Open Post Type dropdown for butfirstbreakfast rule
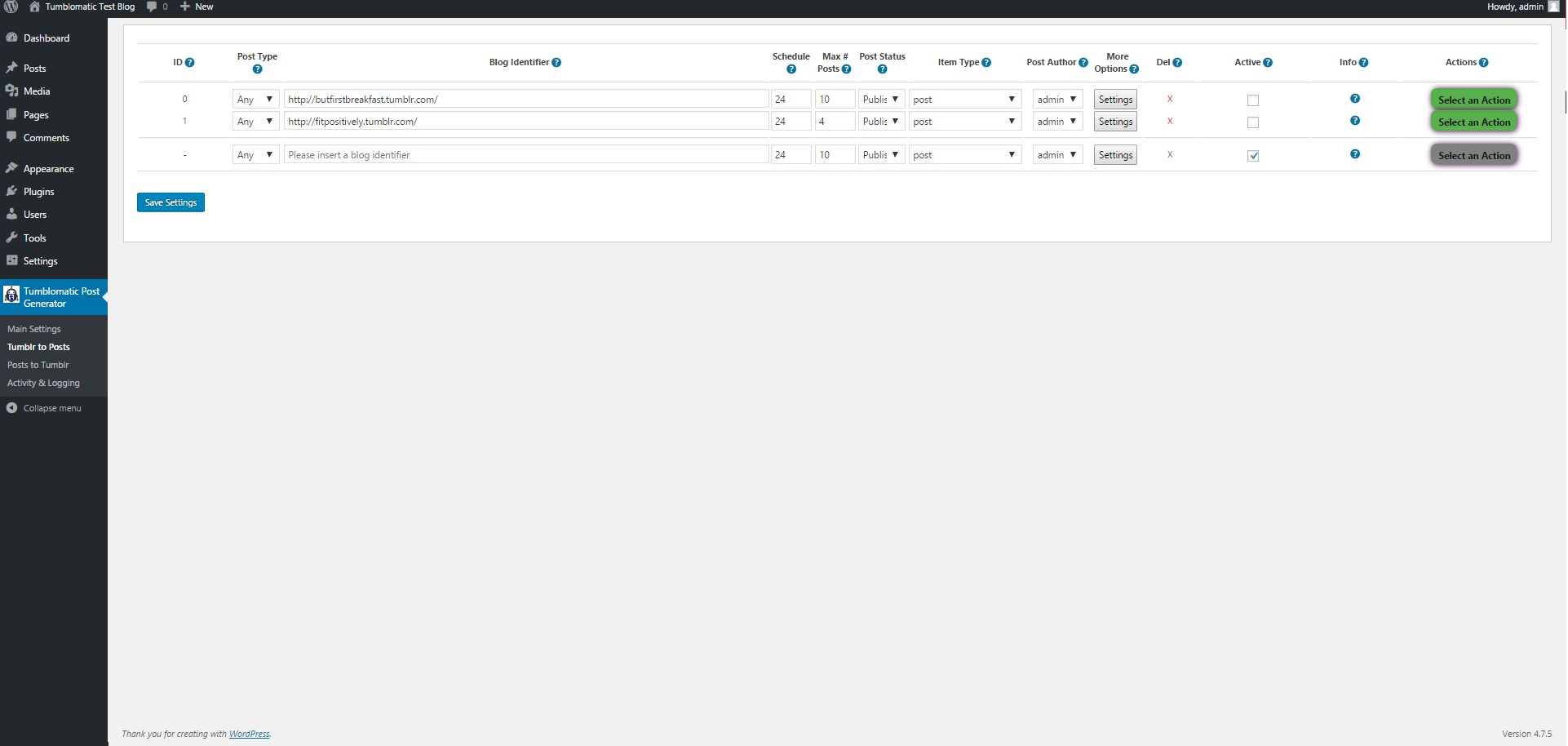Image resolution: width=1568 pixels, height=746 pixels. [256, 100]
